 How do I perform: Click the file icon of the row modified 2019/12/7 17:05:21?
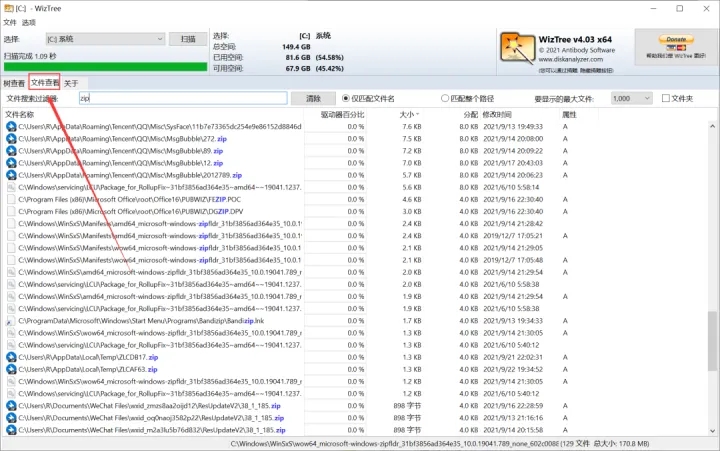click(11, 236)
